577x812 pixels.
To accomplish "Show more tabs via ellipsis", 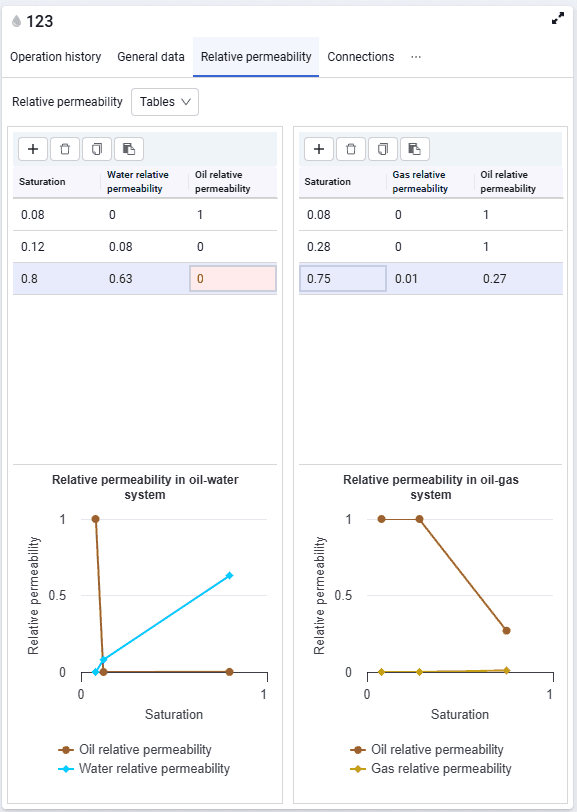I will click(416, 57).
